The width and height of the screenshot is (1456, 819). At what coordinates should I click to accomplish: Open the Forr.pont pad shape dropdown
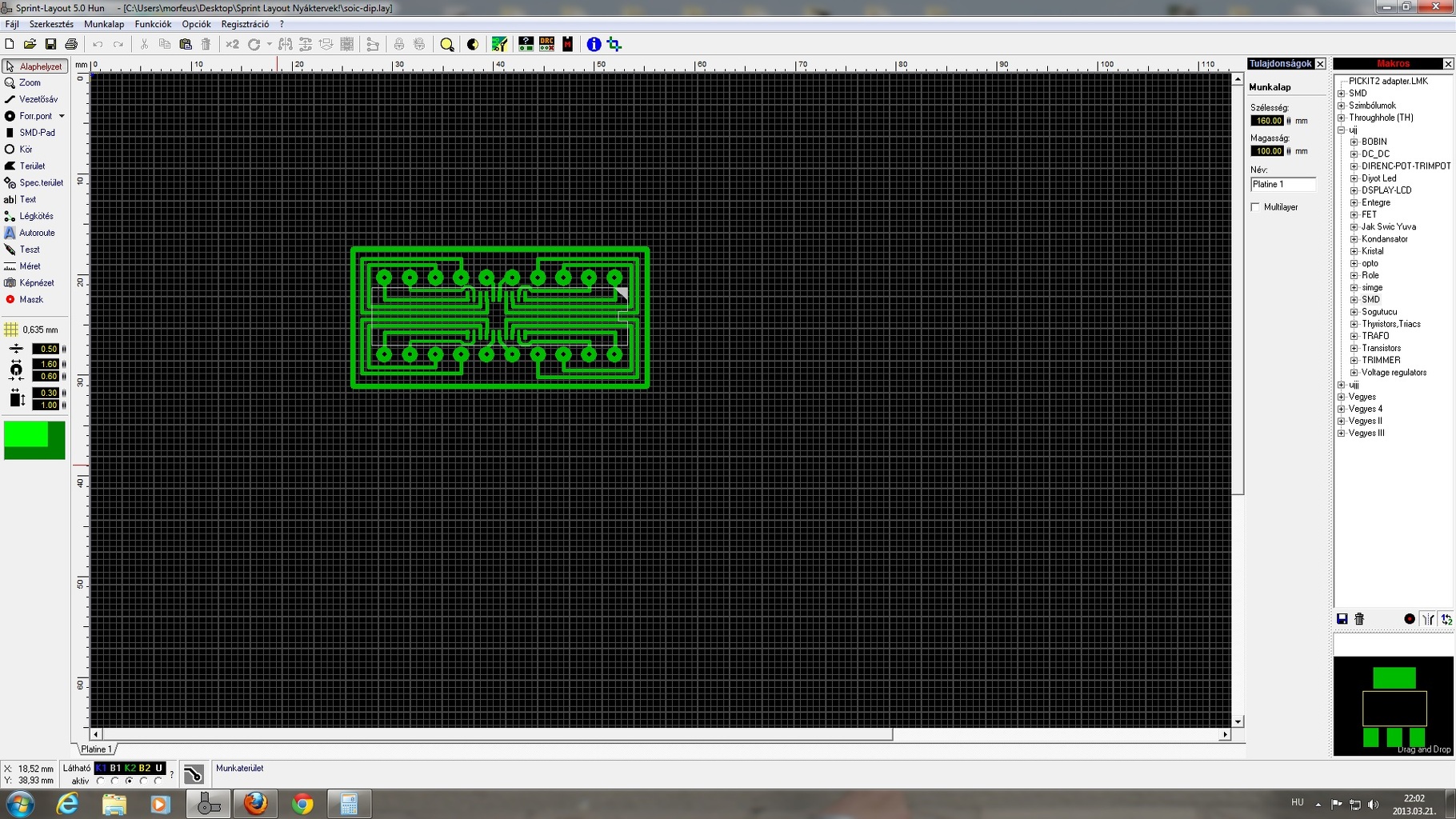click(62, 116)
